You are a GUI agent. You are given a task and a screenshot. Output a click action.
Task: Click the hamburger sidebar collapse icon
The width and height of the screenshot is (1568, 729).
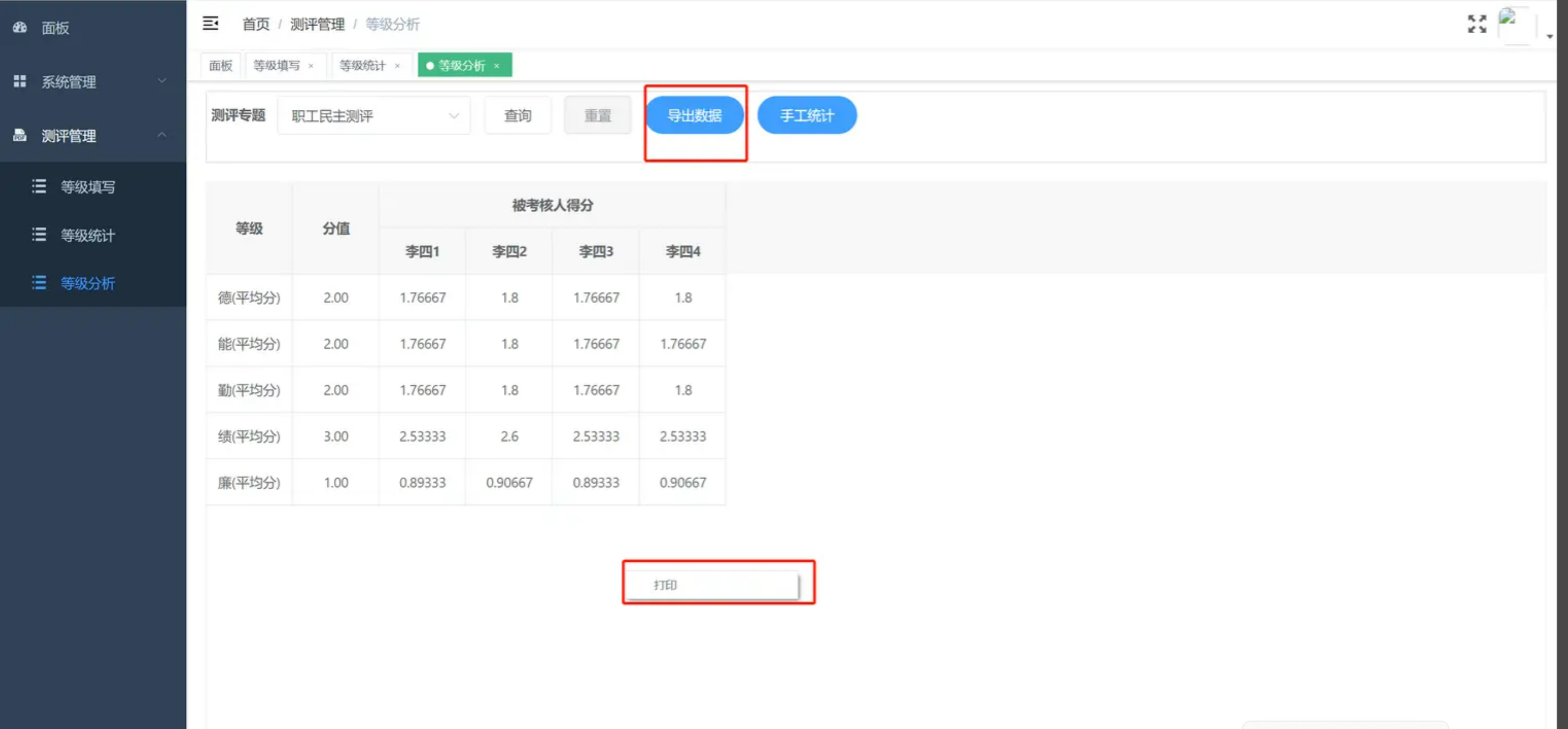(x=210, y=24)
